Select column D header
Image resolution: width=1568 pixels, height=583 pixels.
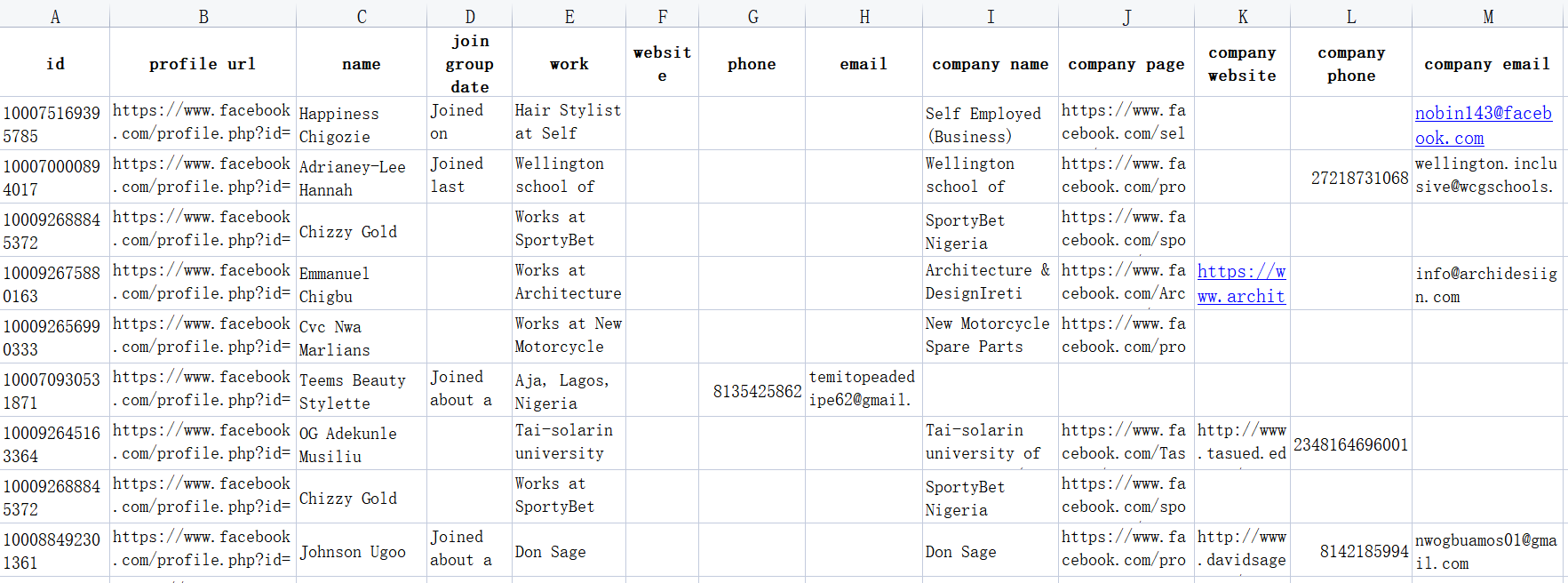pyautogui.click(x=470, y=15)
